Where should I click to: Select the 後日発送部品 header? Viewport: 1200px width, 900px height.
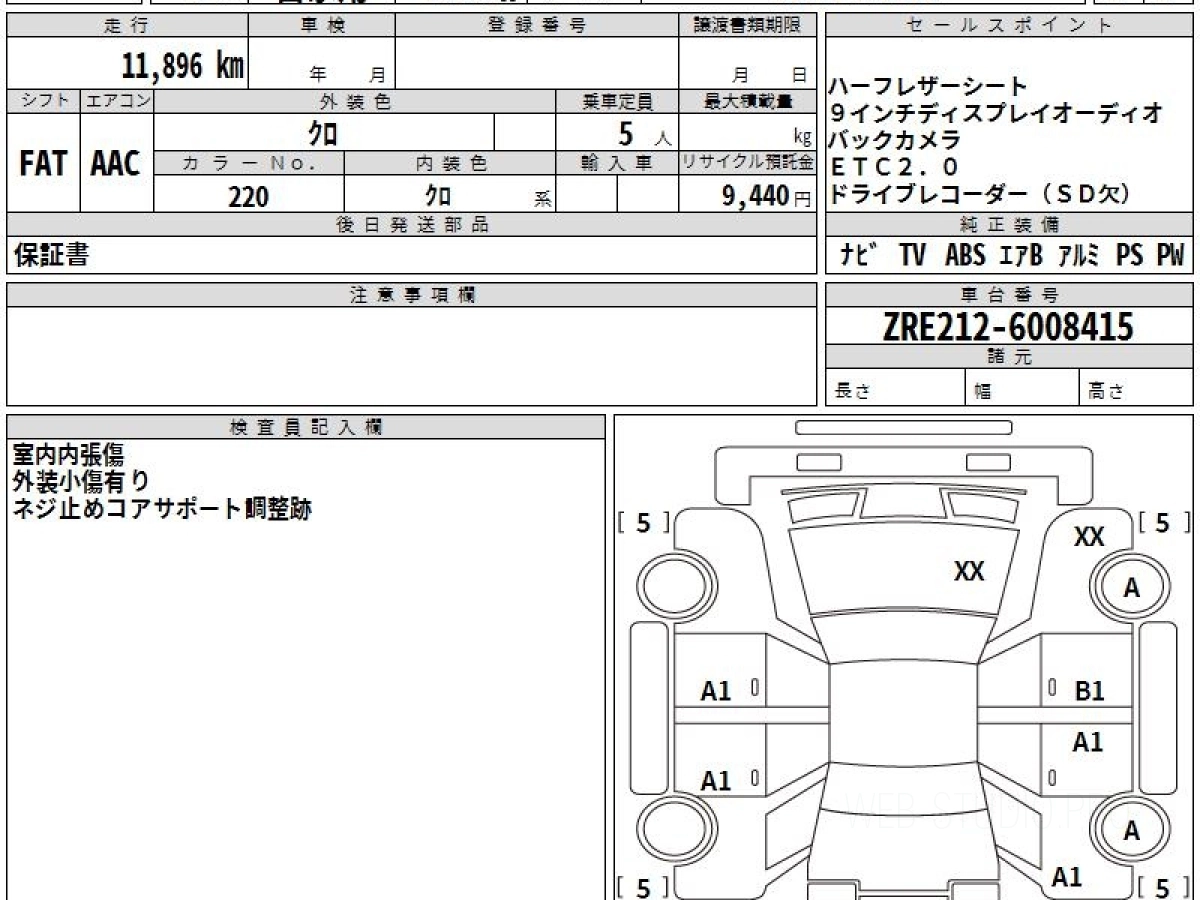412,225
